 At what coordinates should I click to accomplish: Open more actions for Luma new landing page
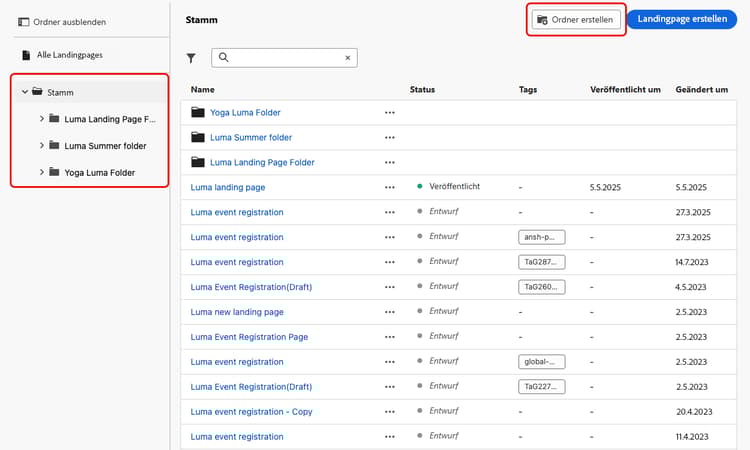pos(389,312)
